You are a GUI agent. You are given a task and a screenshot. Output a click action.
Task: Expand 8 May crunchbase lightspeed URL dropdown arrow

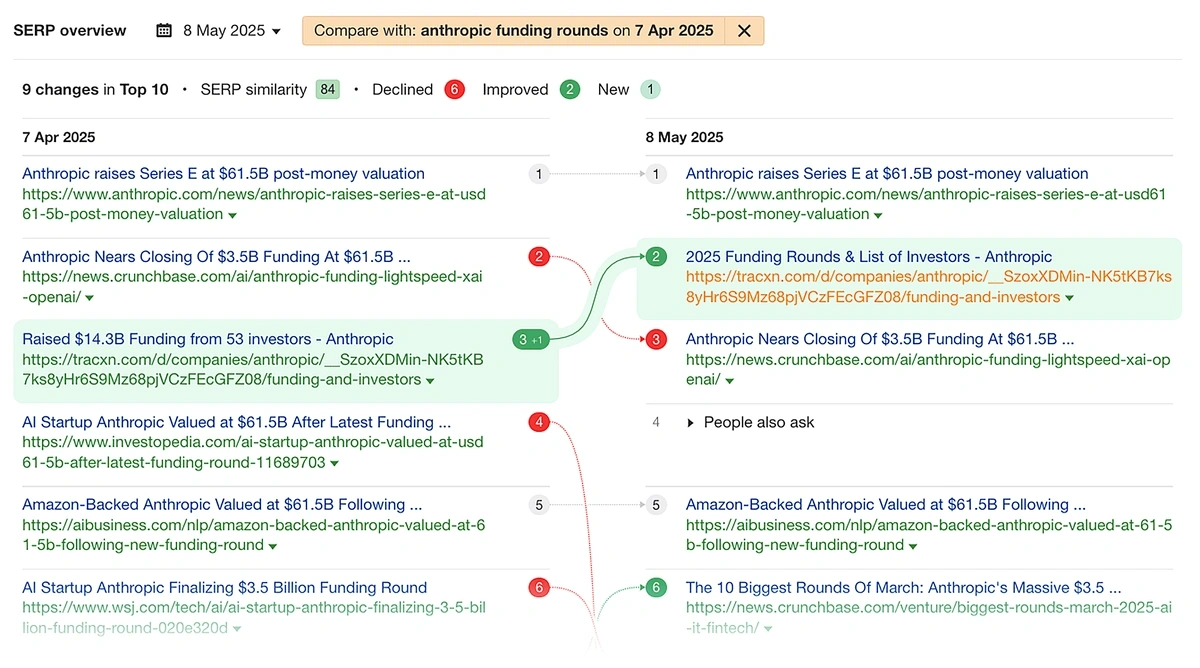click(729, 381)
